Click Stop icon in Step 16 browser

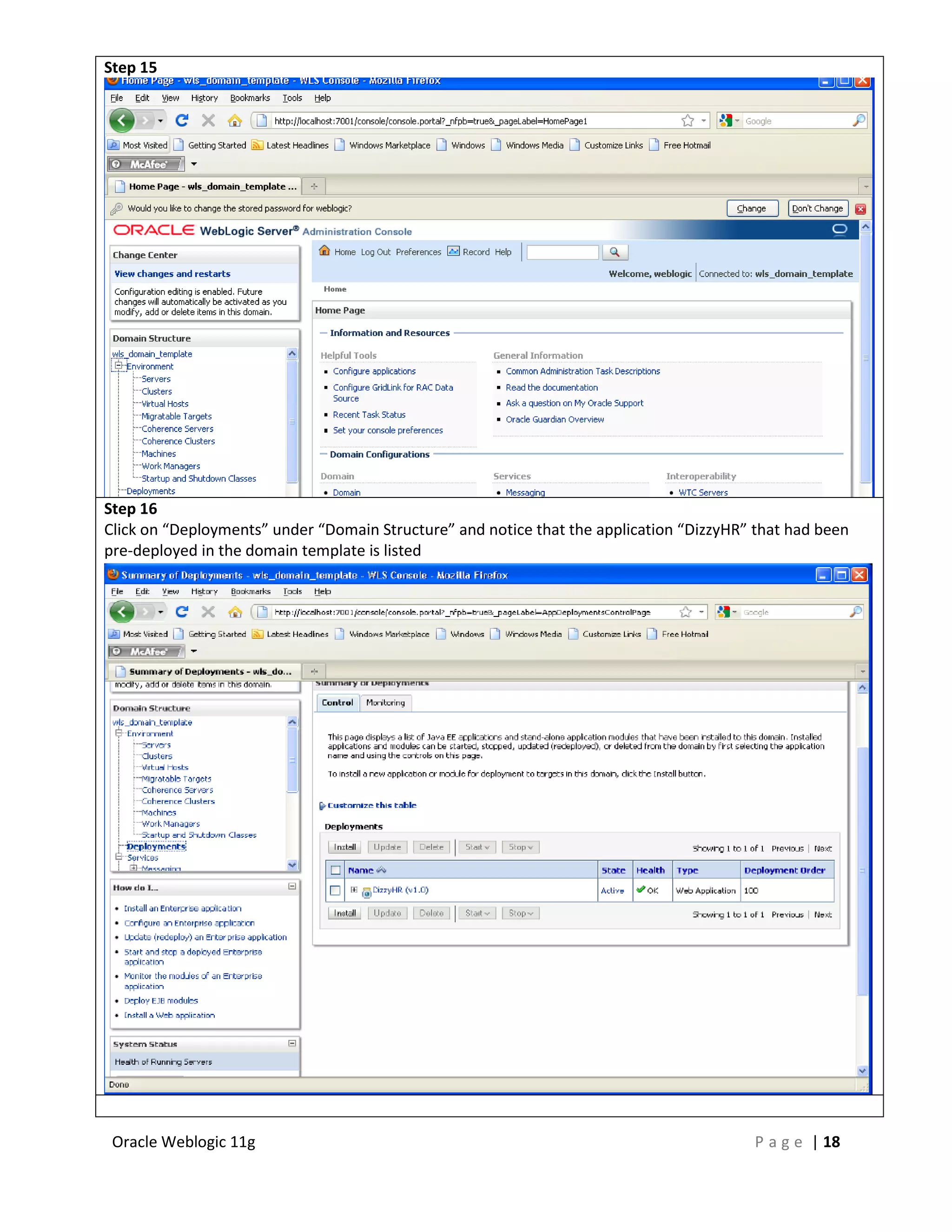tap(208, 611)
